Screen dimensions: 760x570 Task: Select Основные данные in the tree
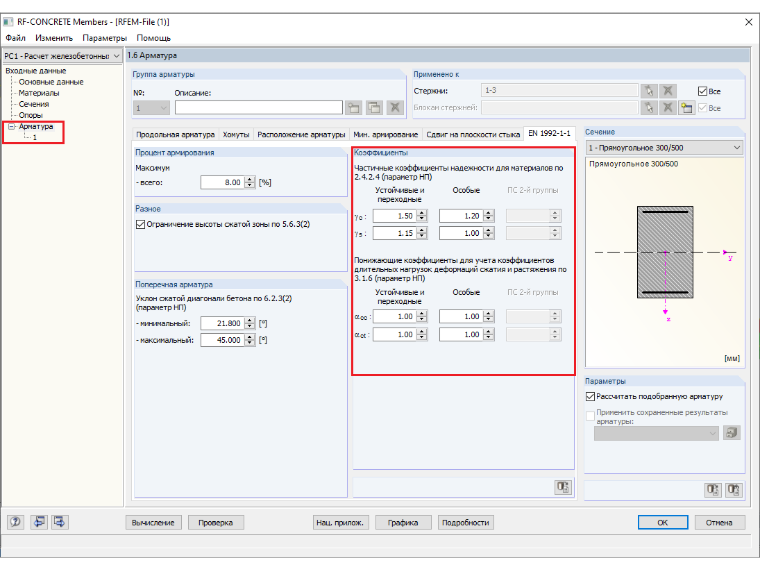tap(51, 82)
